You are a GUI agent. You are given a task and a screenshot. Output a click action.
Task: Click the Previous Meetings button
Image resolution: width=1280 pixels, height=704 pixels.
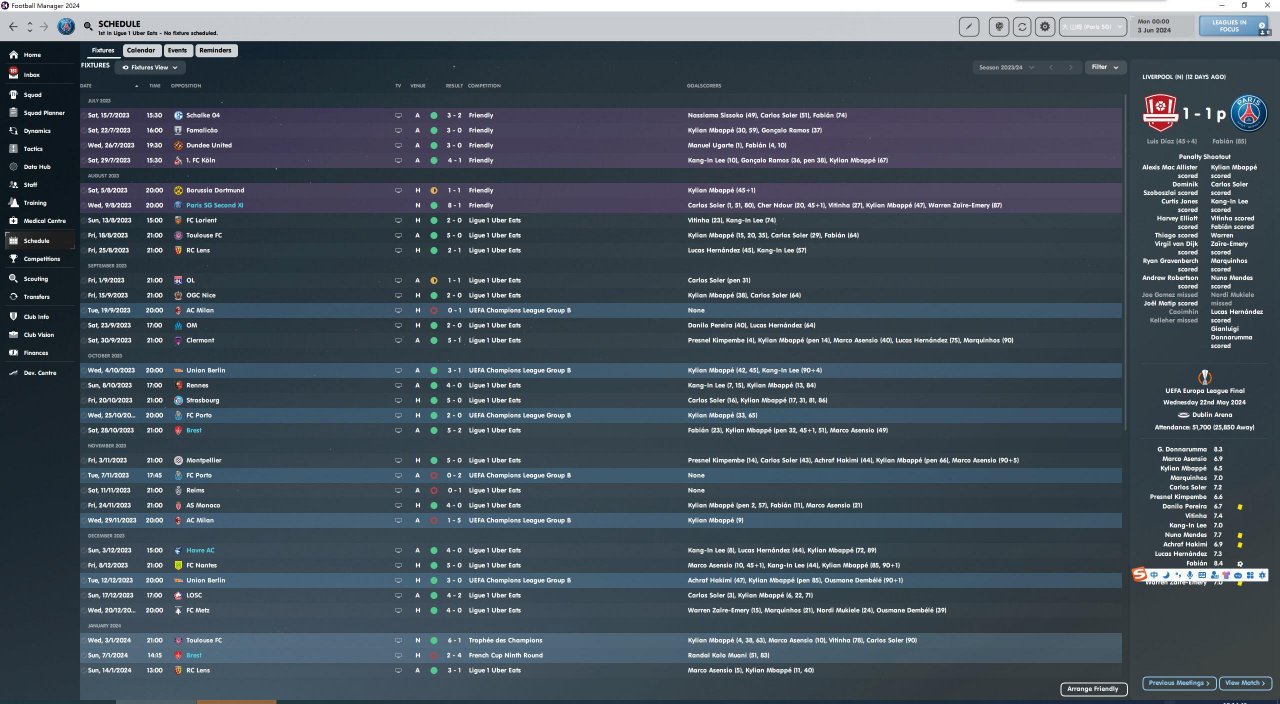point(1178,683)
